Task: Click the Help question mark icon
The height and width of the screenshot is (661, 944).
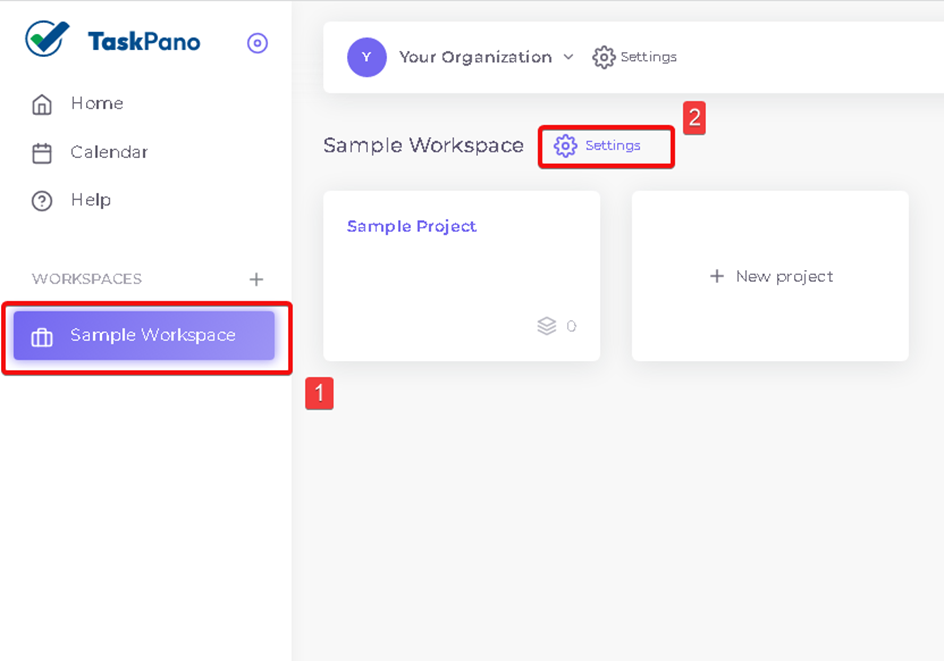Action: click(x=42, y=201)
